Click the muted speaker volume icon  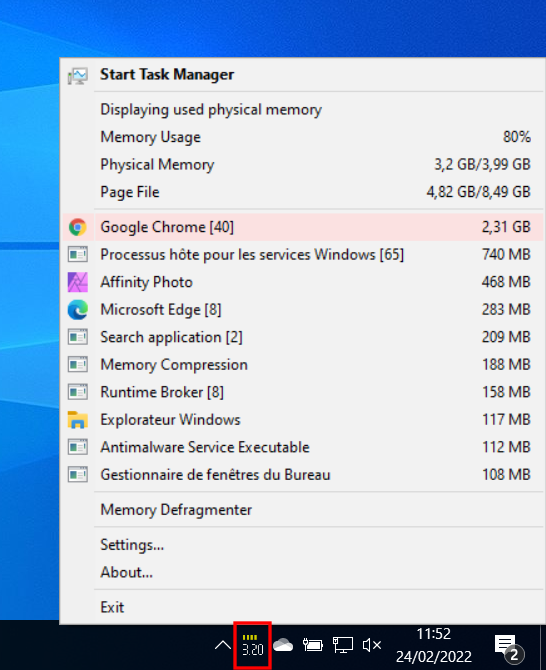(x=371, y=645)
